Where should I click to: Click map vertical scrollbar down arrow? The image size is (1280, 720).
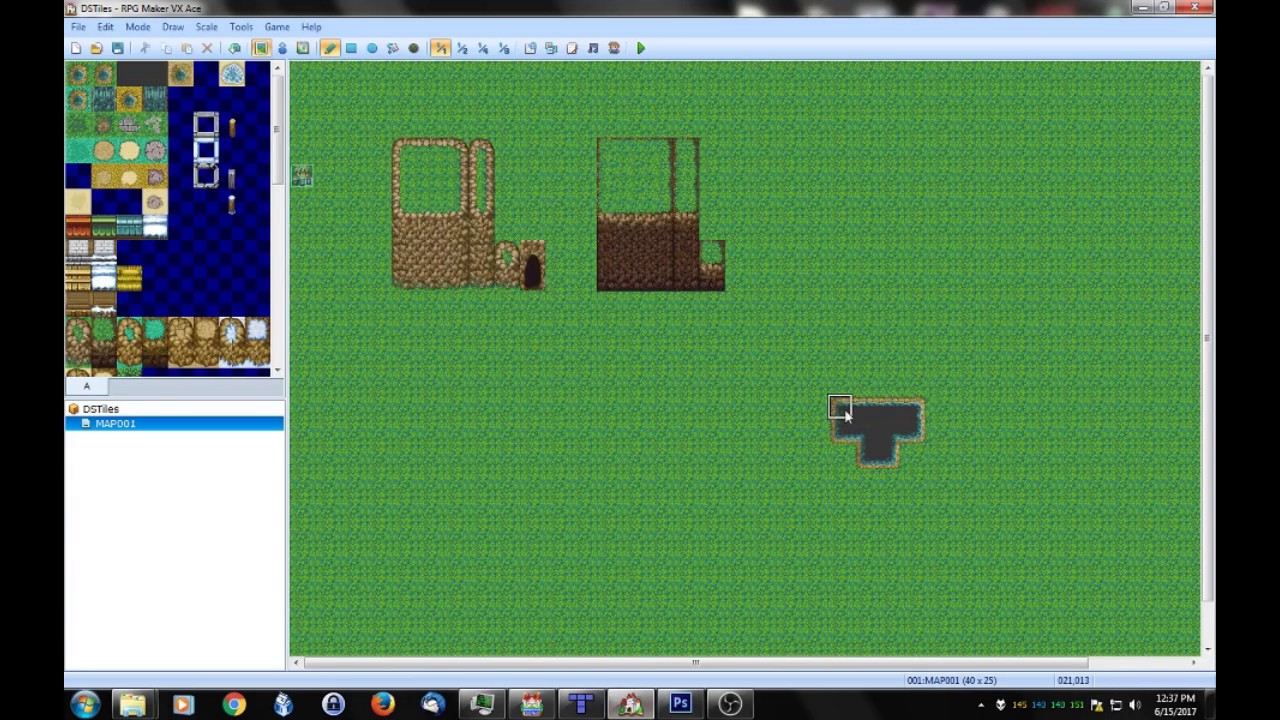pyautogui.click(x=1207, y=649)
